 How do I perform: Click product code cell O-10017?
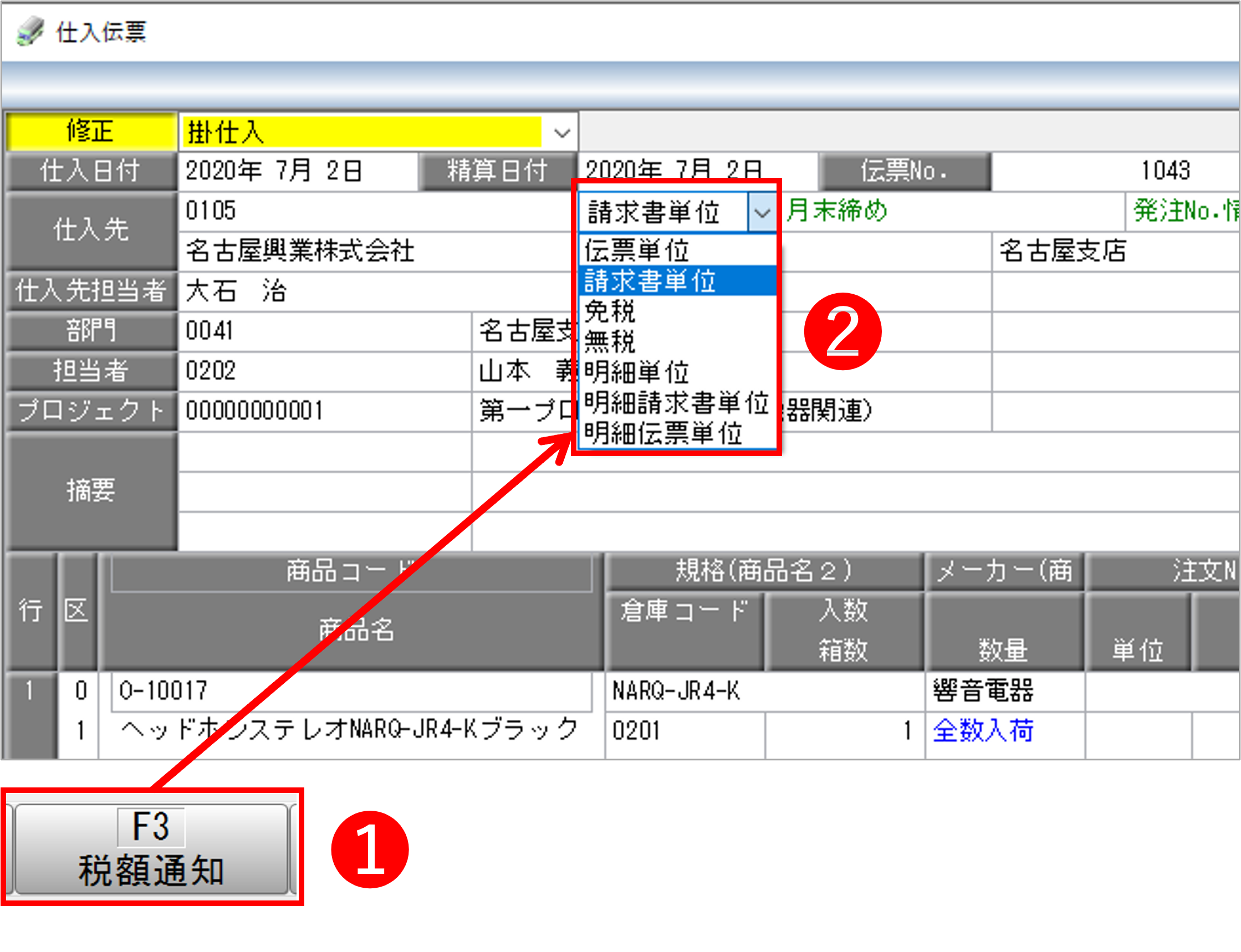pyautogui.click(x=351, y=691)
